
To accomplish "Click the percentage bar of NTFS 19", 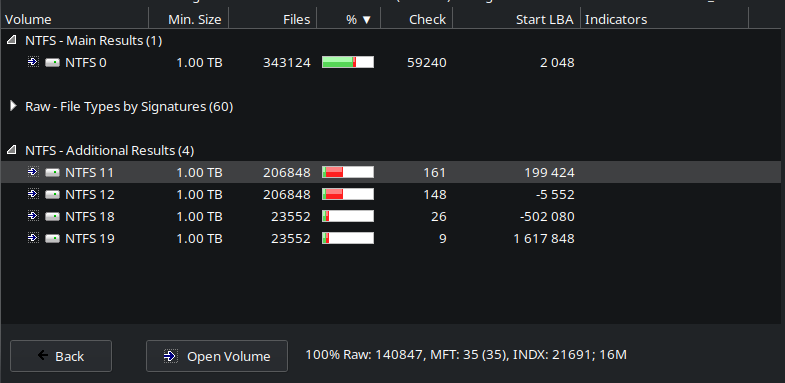I will click(x=348, y=238).
